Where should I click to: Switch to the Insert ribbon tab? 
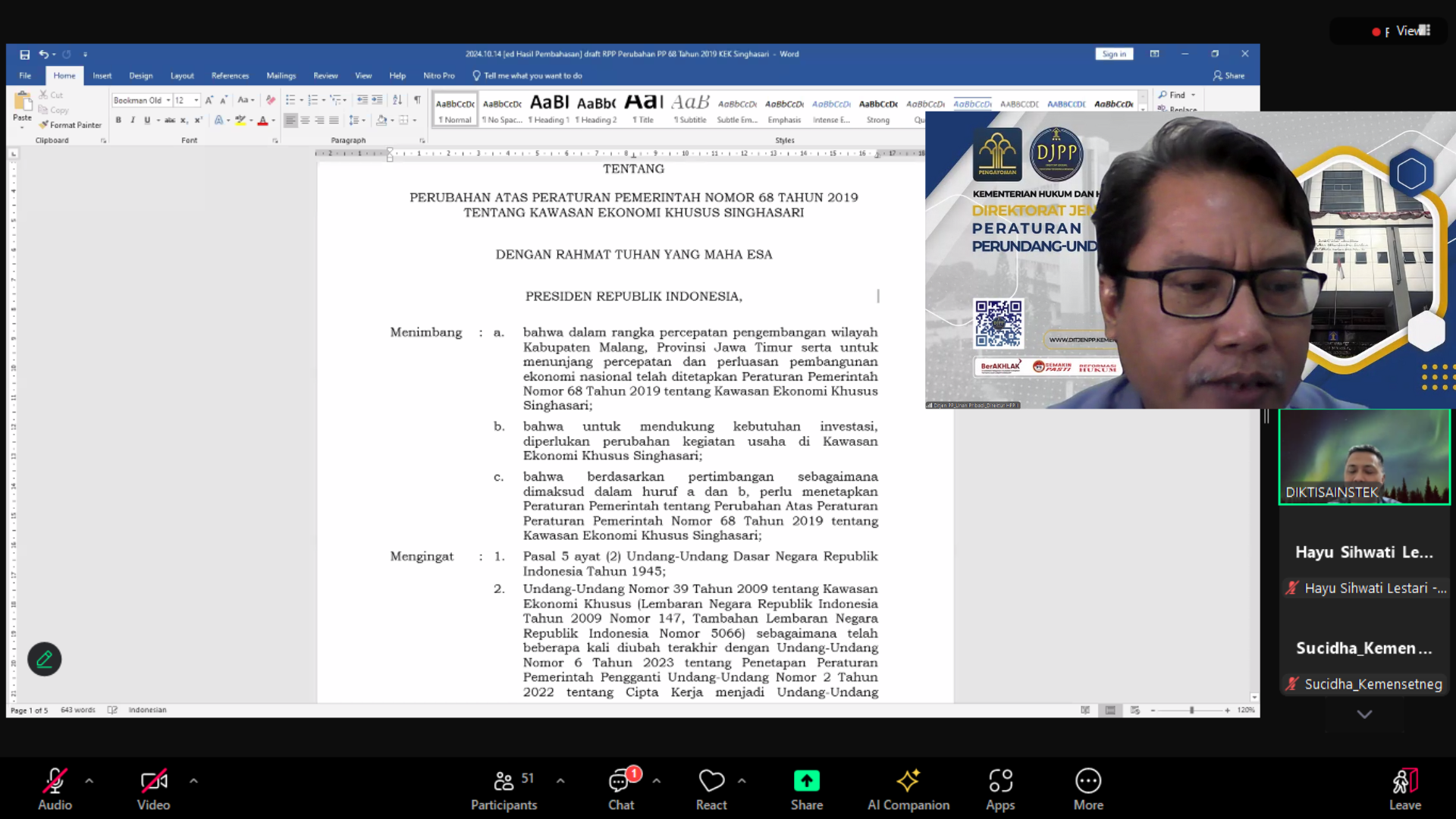coord(102,76)
